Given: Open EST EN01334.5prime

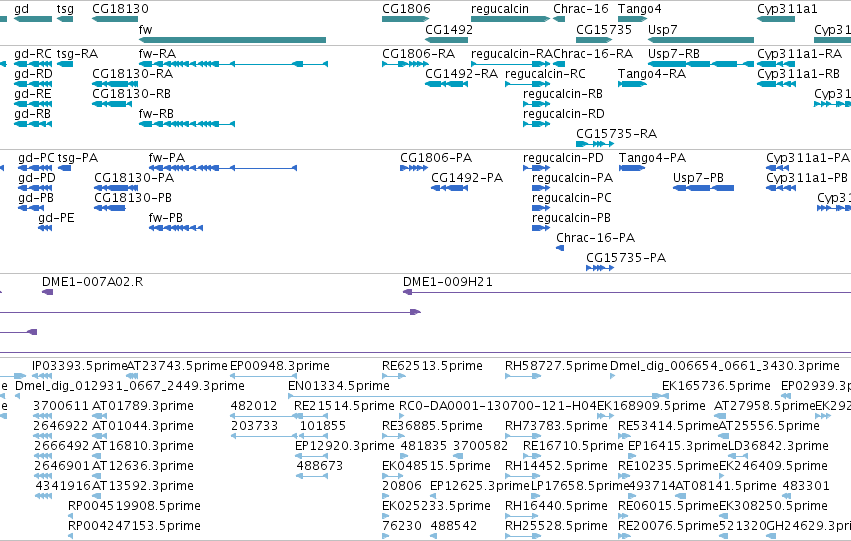Looking at the screenshot, I should coord(339,386).
